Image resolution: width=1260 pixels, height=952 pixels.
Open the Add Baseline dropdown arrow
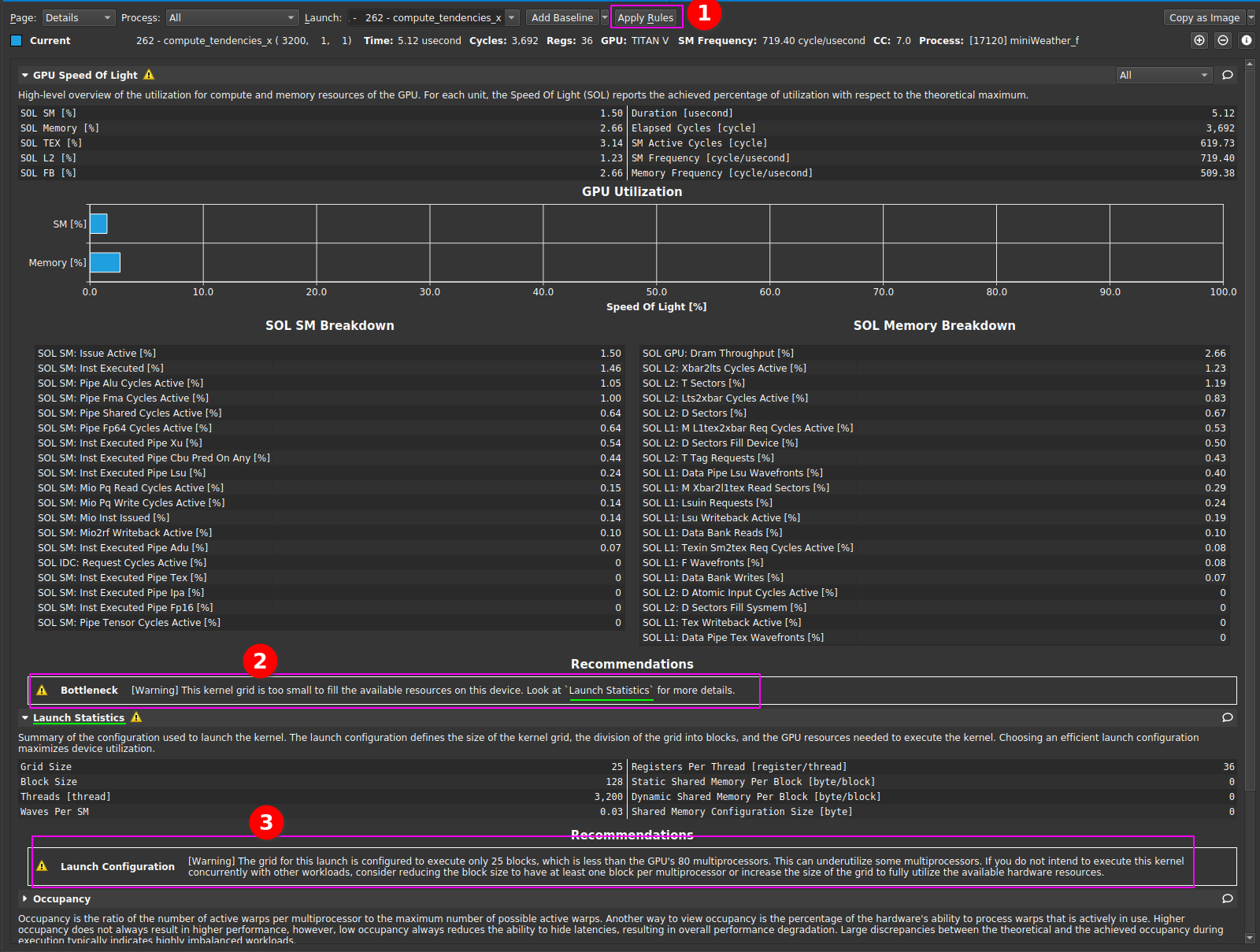coord(605,17)
